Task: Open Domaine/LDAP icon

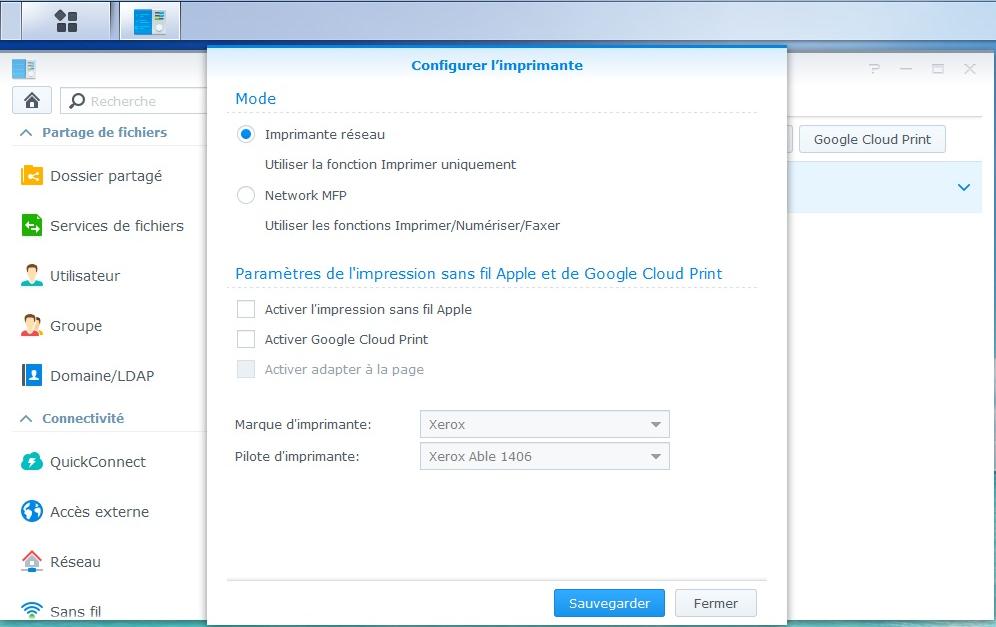Action: (32, 376)
